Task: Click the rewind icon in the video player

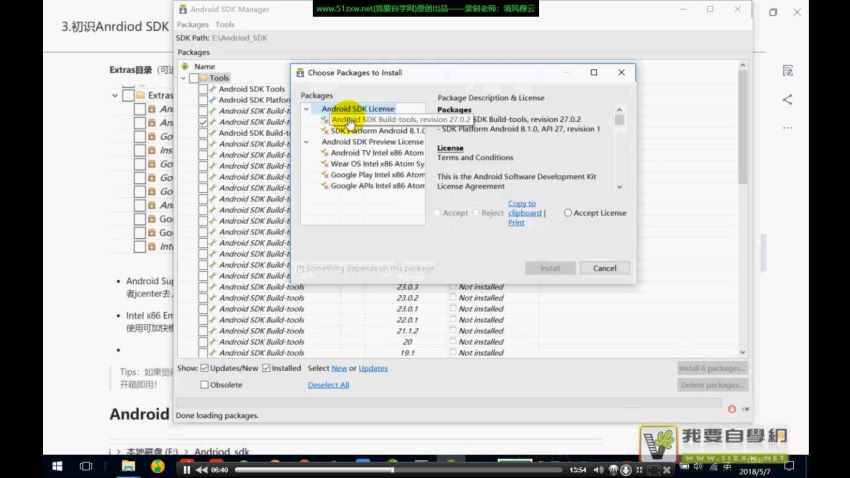Action: point(201,469)
